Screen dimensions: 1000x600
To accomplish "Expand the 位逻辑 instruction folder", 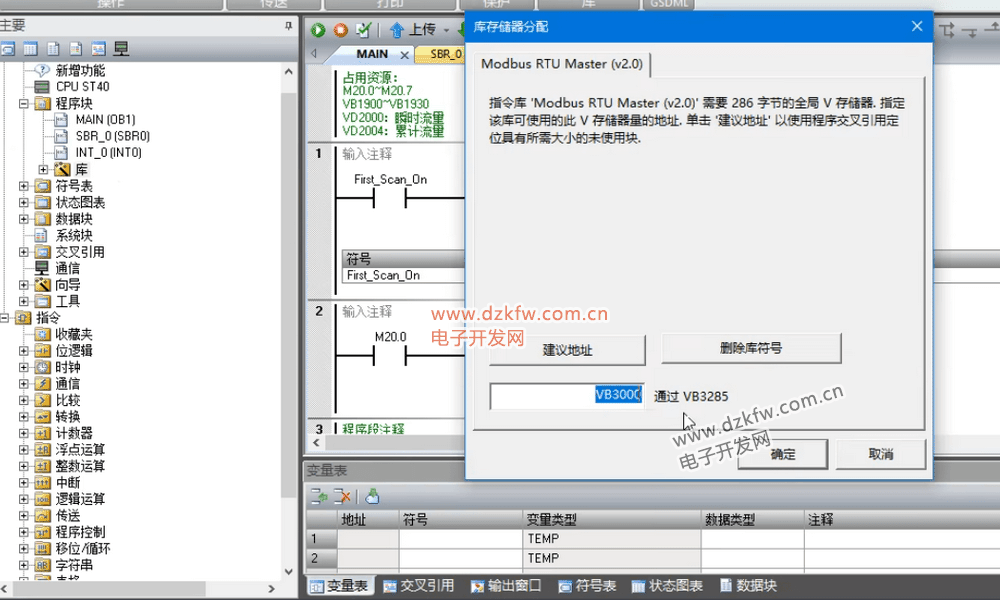I will (24, 350).
